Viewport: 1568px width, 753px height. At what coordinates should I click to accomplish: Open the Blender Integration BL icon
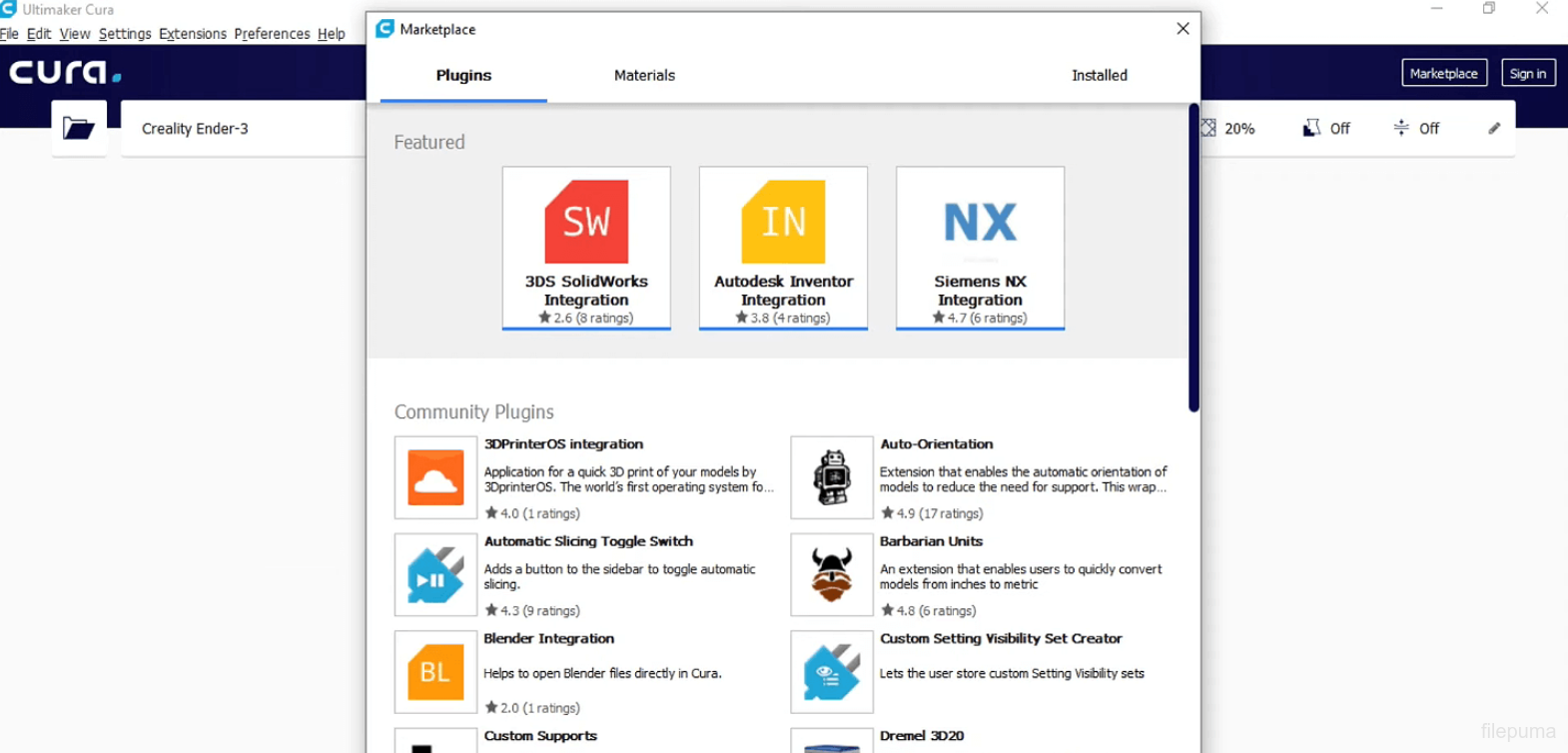(435, 671)
